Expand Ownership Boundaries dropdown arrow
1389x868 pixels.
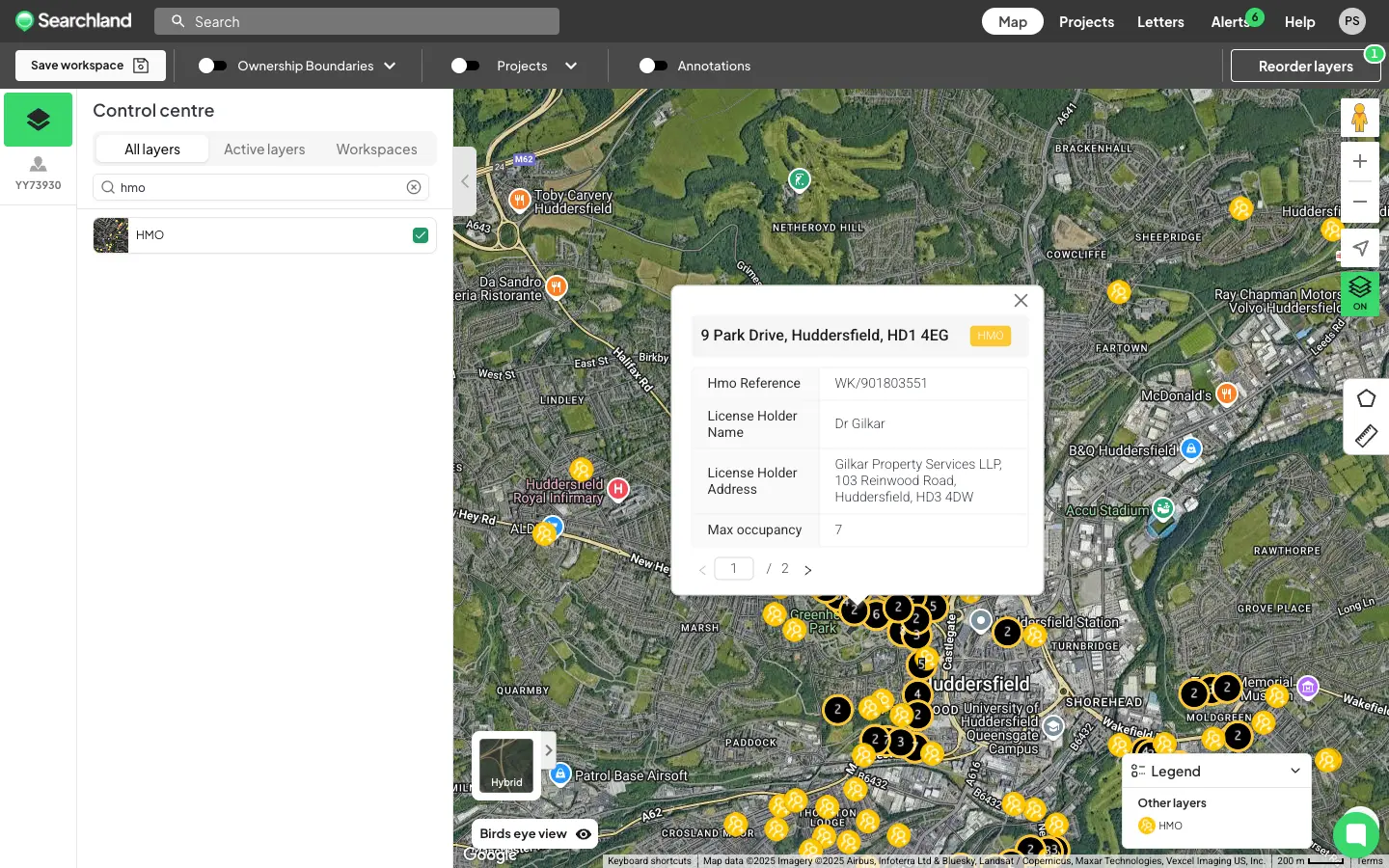390,66
